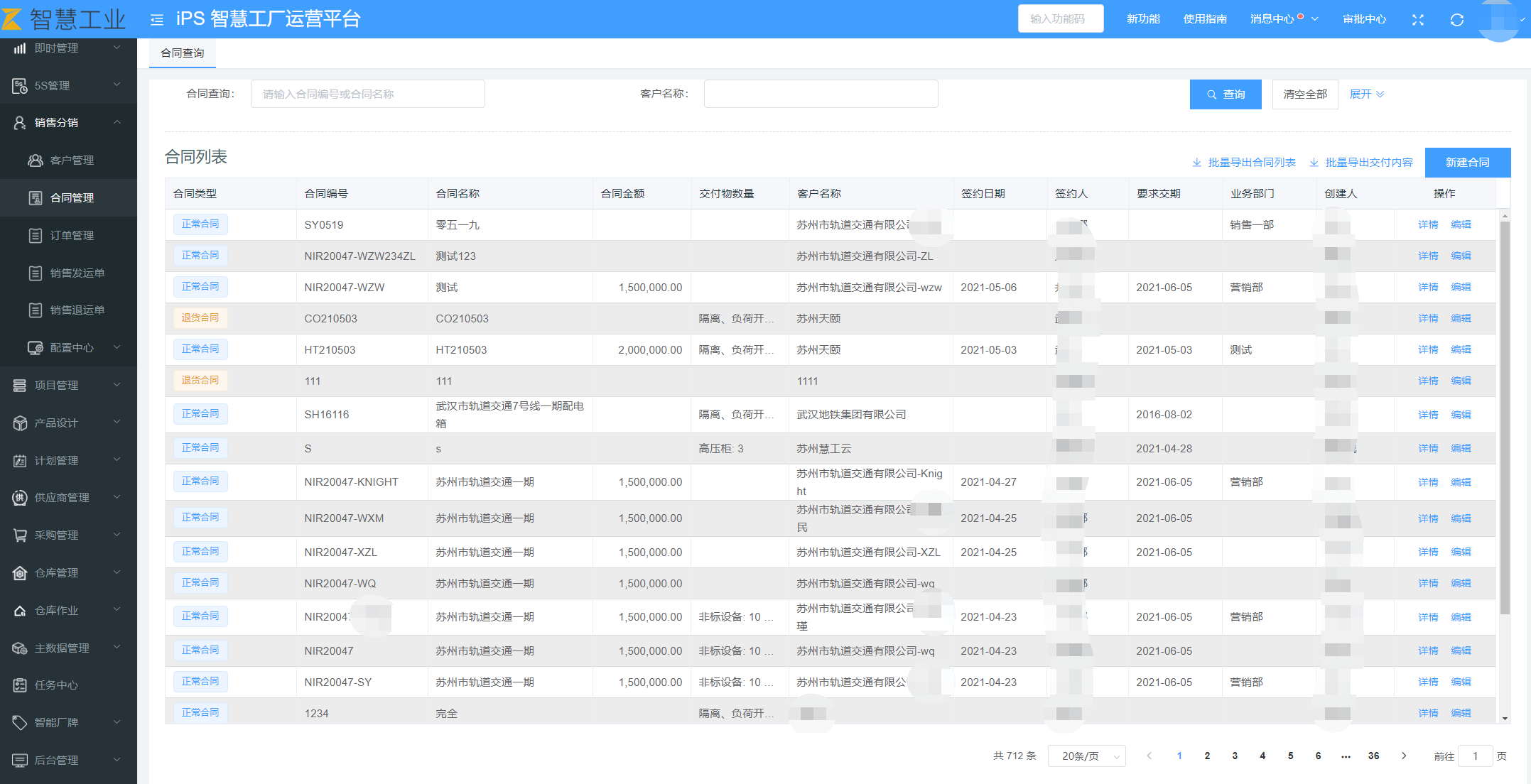The height and width of the screenshot is (784, 1531).
Task: Expand the 展开 filter options
Action: (x=1366, y=94)
